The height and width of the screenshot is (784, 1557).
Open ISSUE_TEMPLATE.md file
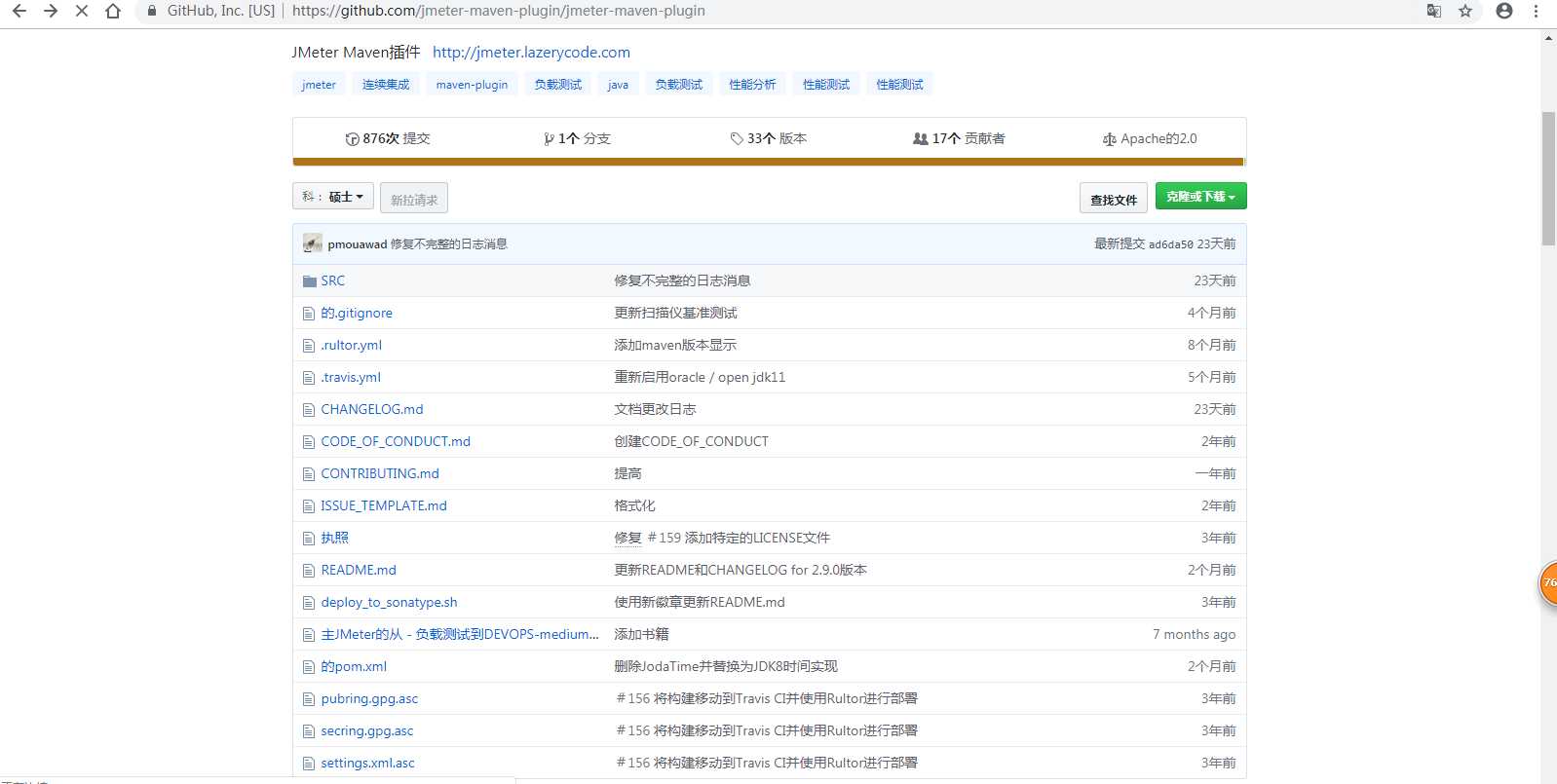[x=384, y=505]
